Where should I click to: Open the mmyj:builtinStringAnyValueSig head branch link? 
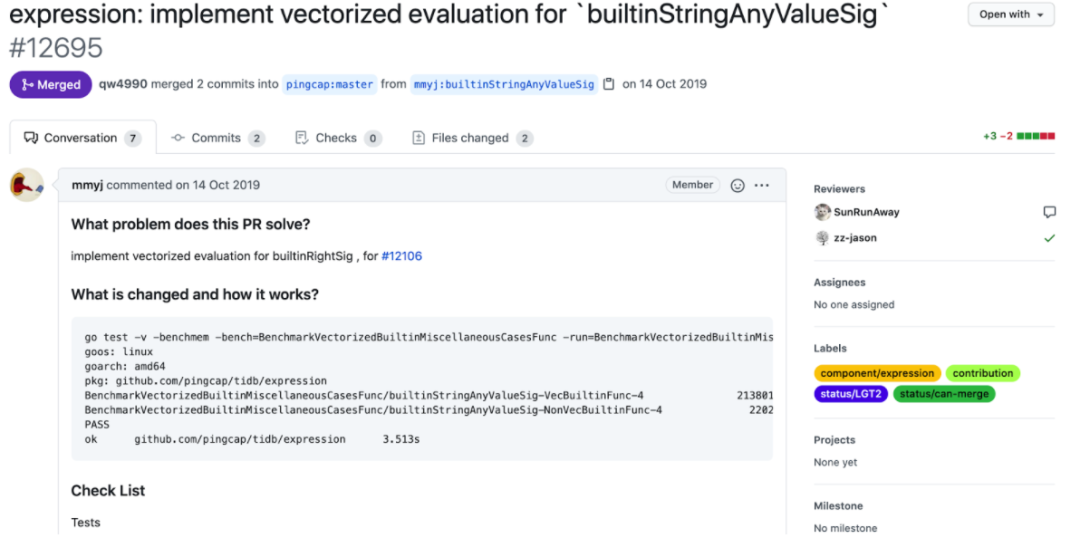point(505,85)
